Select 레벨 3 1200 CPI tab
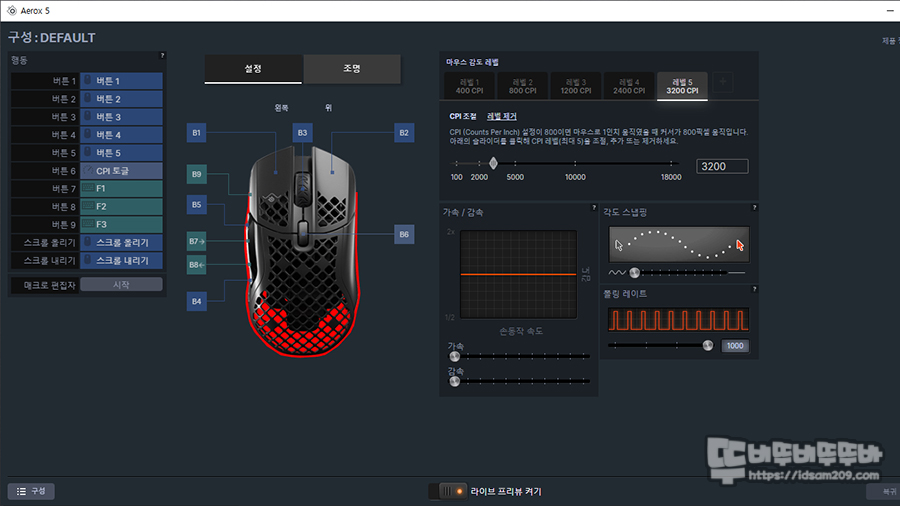The width and height of the screenshot is (900, 506). click(x=576, y=87)
